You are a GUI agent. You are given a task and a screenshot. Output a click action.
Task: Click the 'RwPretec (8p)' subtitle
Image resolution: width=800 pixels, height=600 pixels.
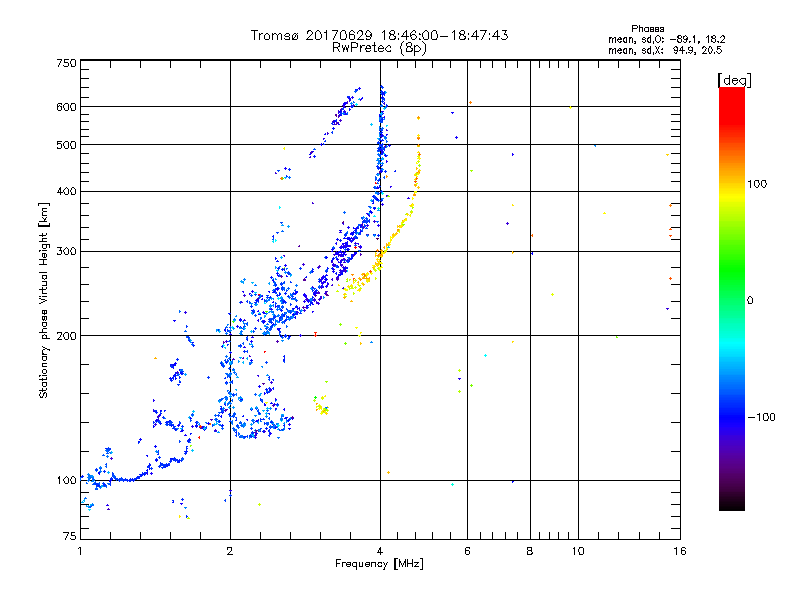[379, 48]
